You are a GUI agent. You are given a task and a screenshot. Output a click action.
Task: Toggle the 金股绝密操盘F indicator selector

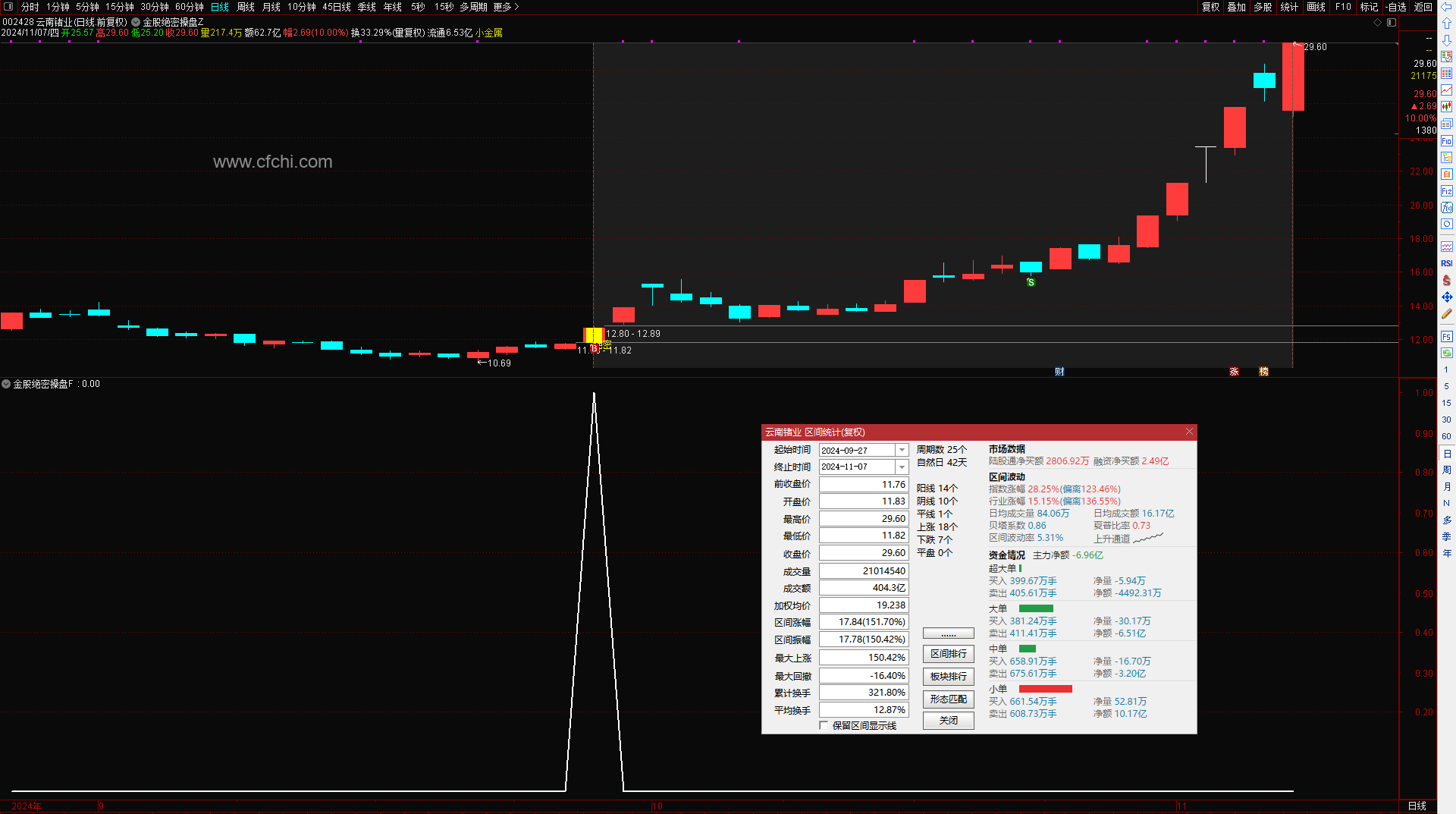click(x=6, y=384)
